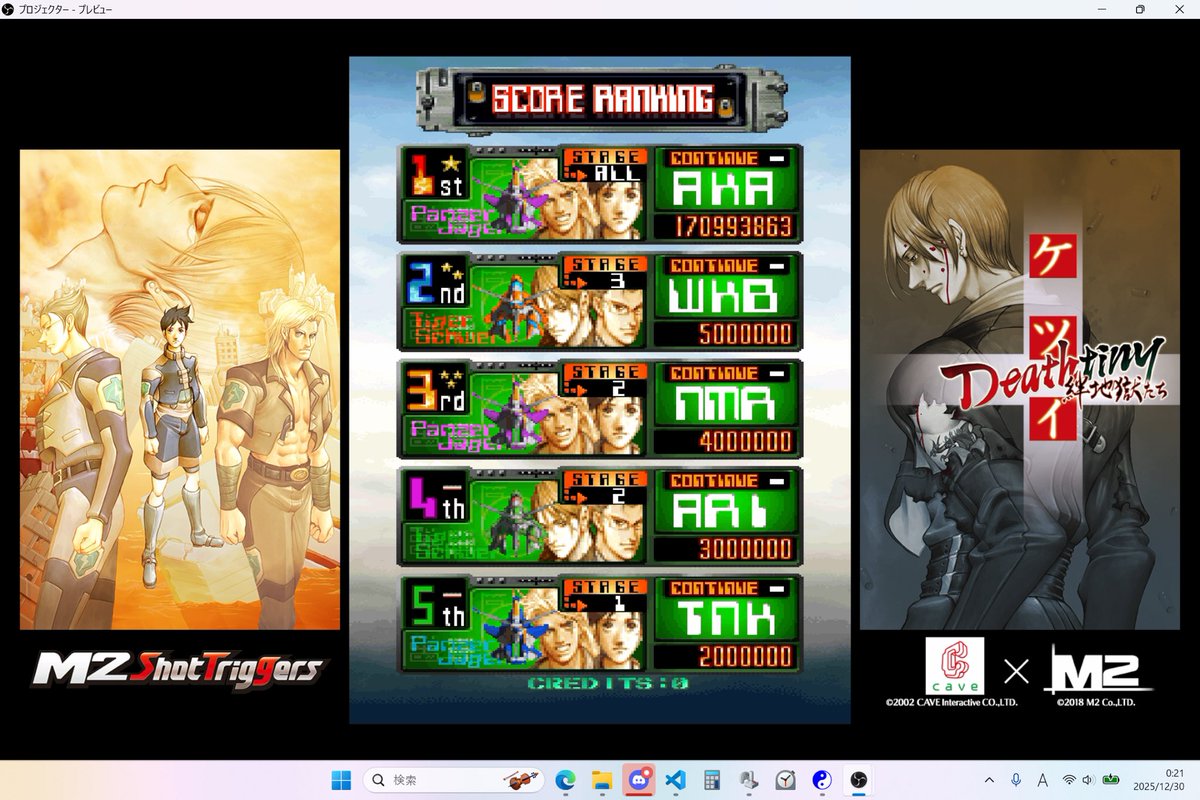Viewport: 1200px width, 800px height.
Task: Select the 5th place name TNK
Action: pos(724,621)
